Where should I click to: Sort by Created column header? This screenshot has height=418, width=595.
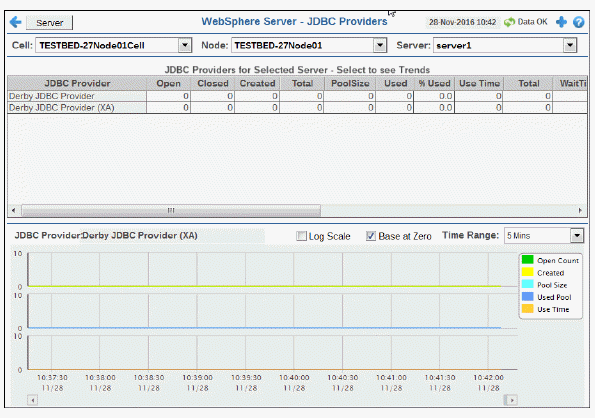[257, 83]
